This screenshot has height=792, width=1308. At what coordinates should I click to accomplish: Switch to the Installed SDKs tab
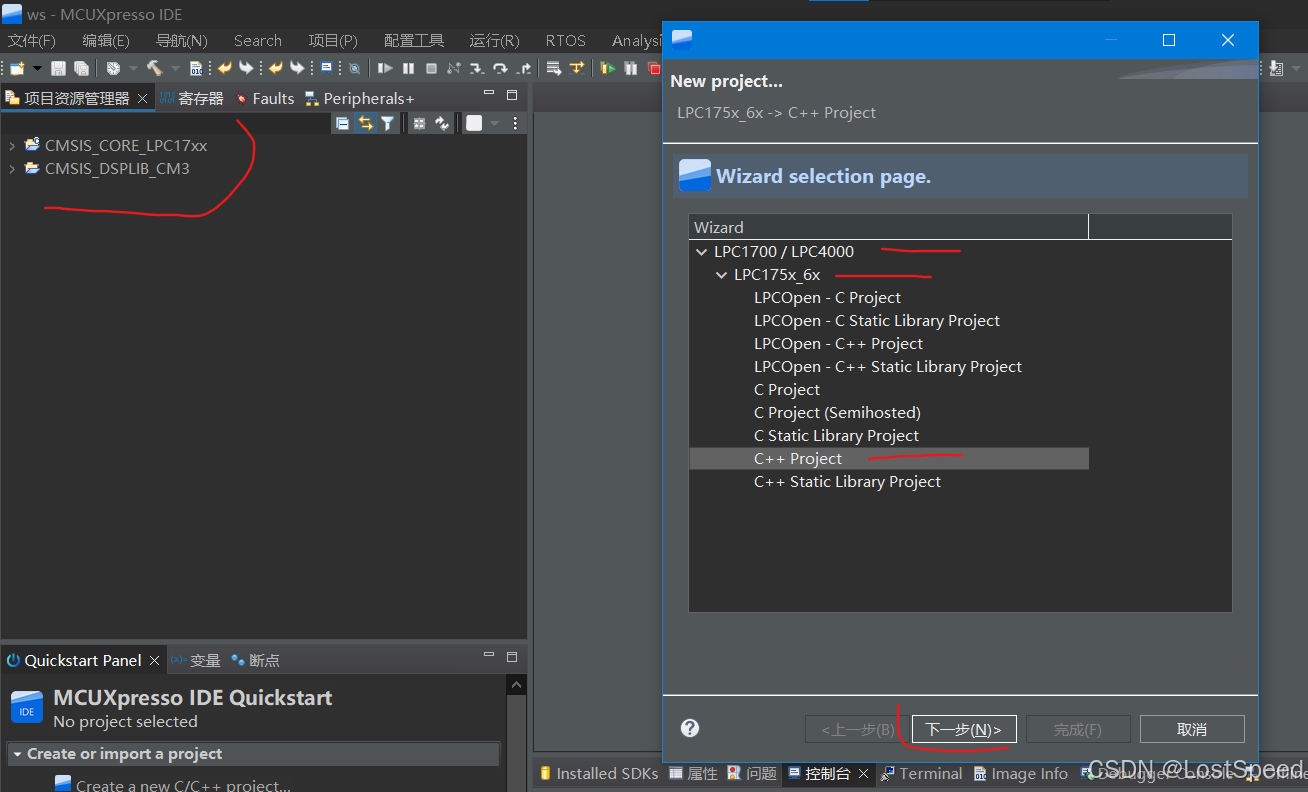tap(599, 773)
